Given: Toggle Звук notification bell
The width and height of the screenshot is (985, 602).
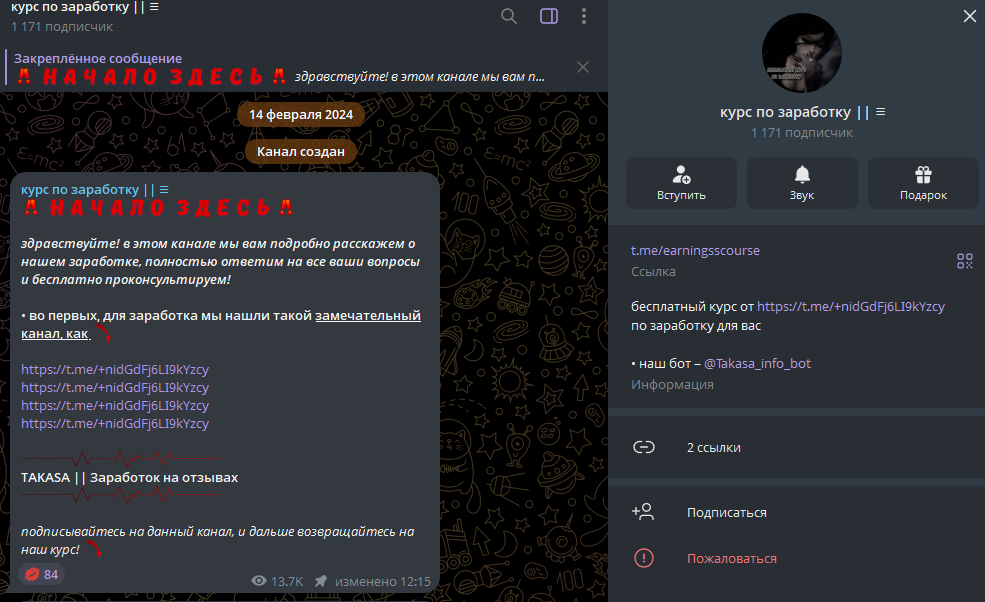Looking at the screenshot, I should [802, 183].
